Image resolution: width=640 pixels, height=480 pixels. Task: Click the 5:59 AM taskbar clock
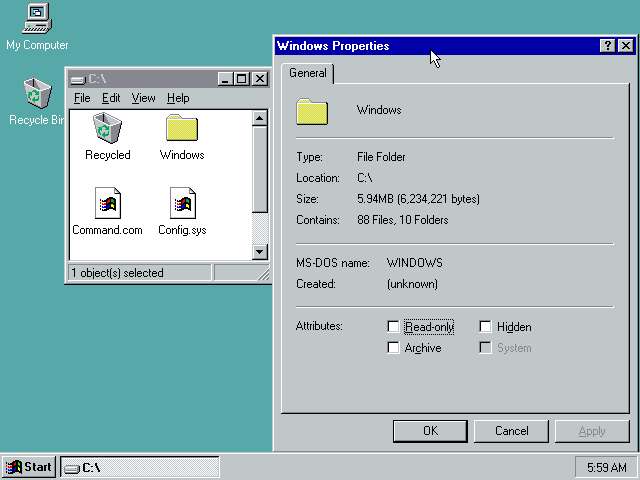coord(606,467)
